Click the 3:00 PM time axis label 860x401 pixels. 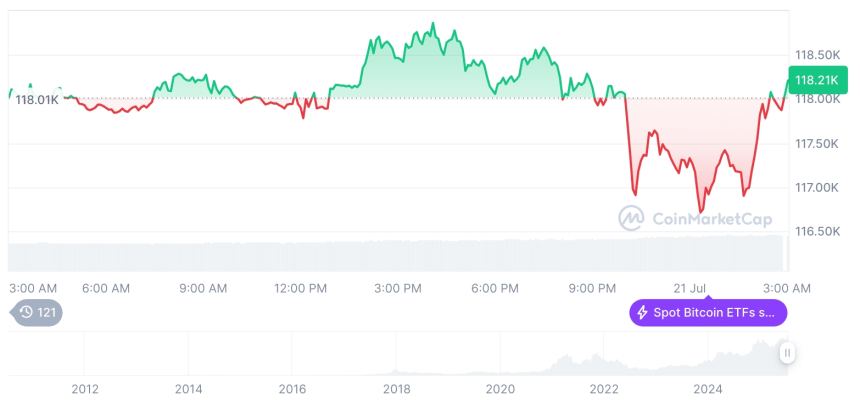398,288
